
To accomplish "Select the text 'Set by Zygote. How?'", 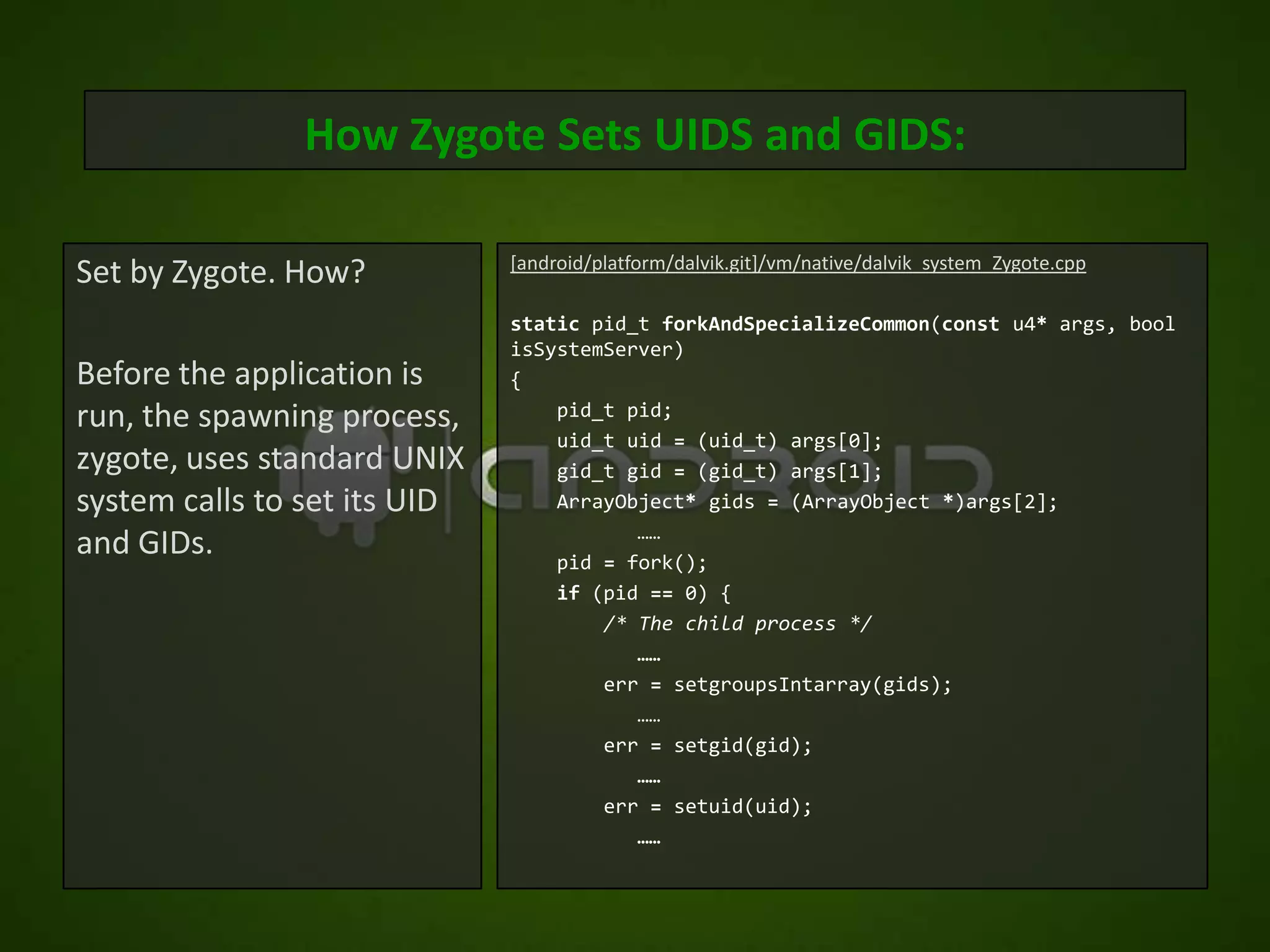I will [221, 272].
